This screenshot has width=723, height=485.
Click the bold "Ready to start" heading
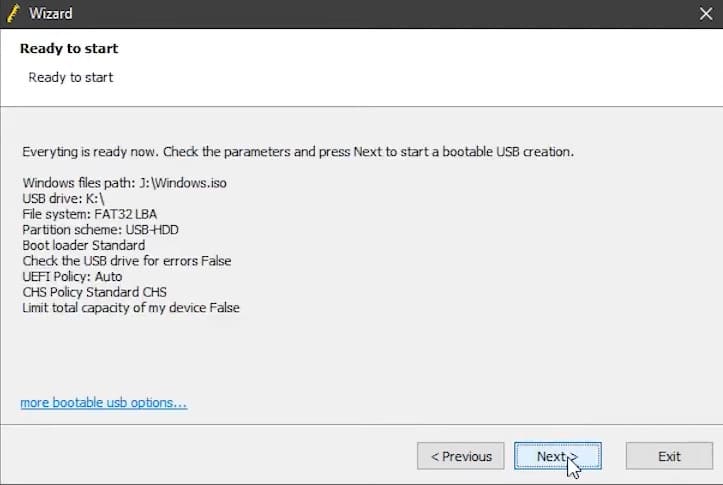(69, 48)
